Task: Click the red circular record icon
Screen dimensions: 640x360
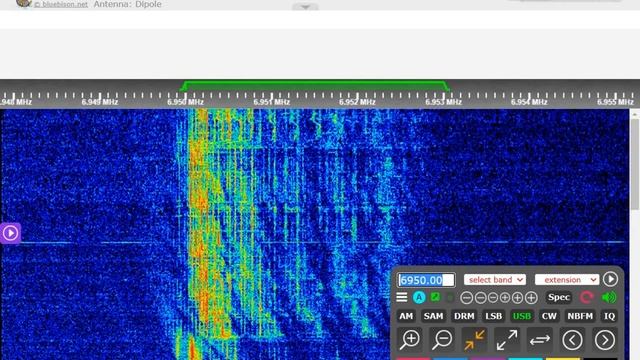Action: coord(587,297)
